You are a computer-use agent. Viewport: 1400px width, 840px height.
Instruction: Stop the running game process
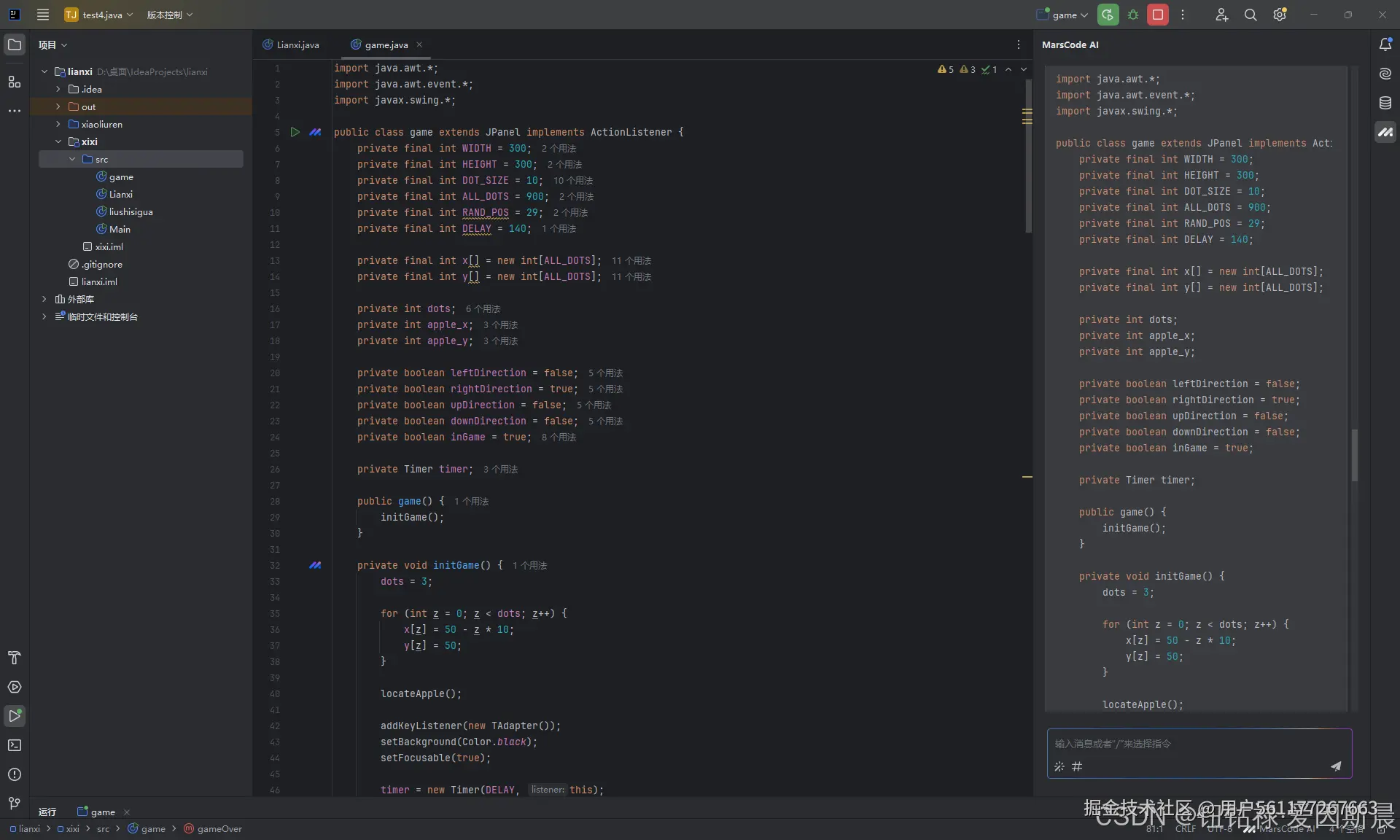pos(1158,15)
